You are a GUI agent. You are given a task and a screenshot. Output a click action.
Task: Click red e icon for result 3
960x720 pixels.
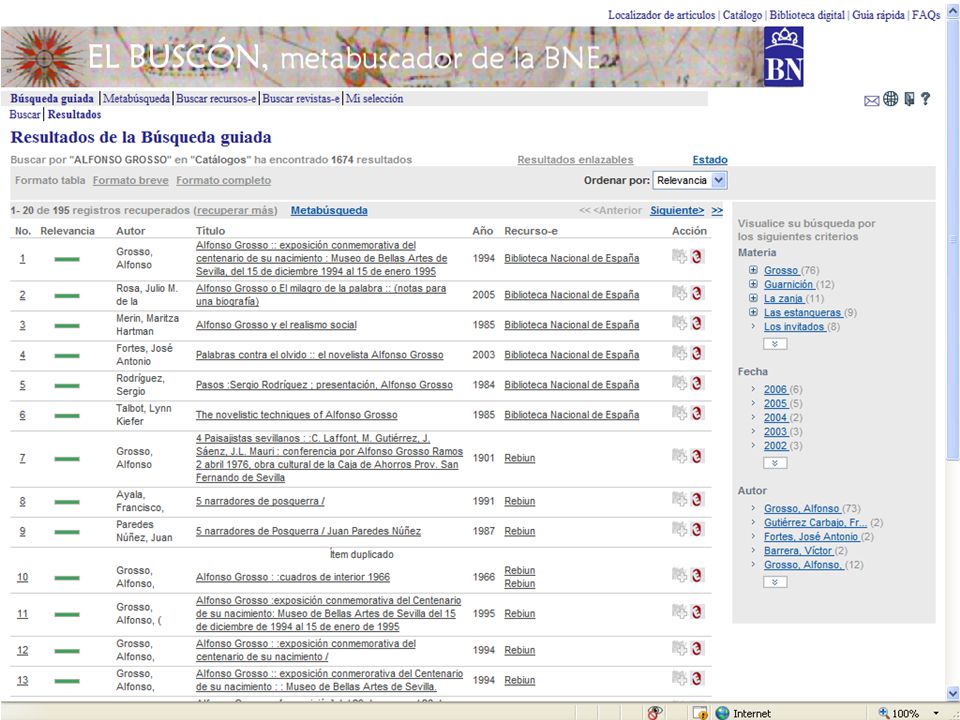pyautogui.click(x=697, y=323)
